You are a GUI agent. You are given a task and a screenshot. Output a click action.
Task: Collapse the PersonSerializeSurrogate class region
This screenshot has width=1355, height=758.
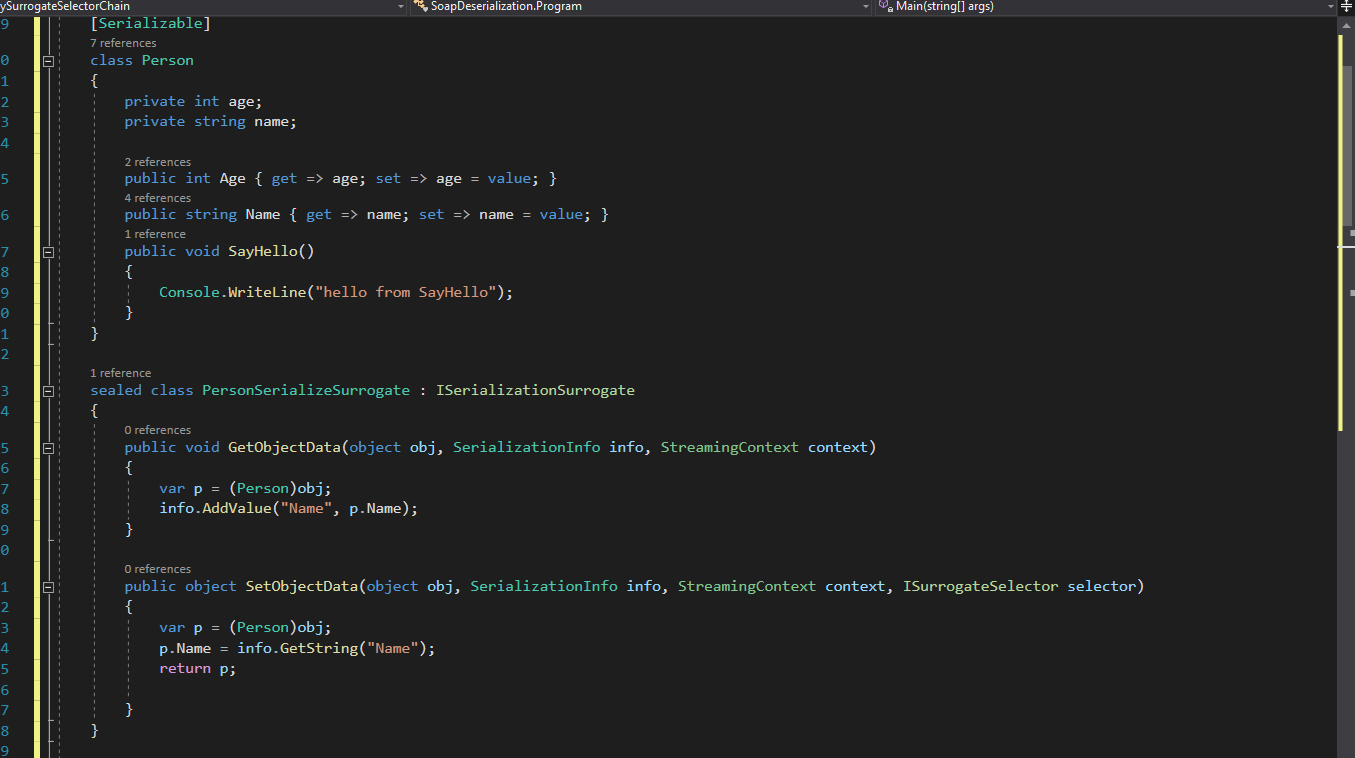(x=48, y=391)
